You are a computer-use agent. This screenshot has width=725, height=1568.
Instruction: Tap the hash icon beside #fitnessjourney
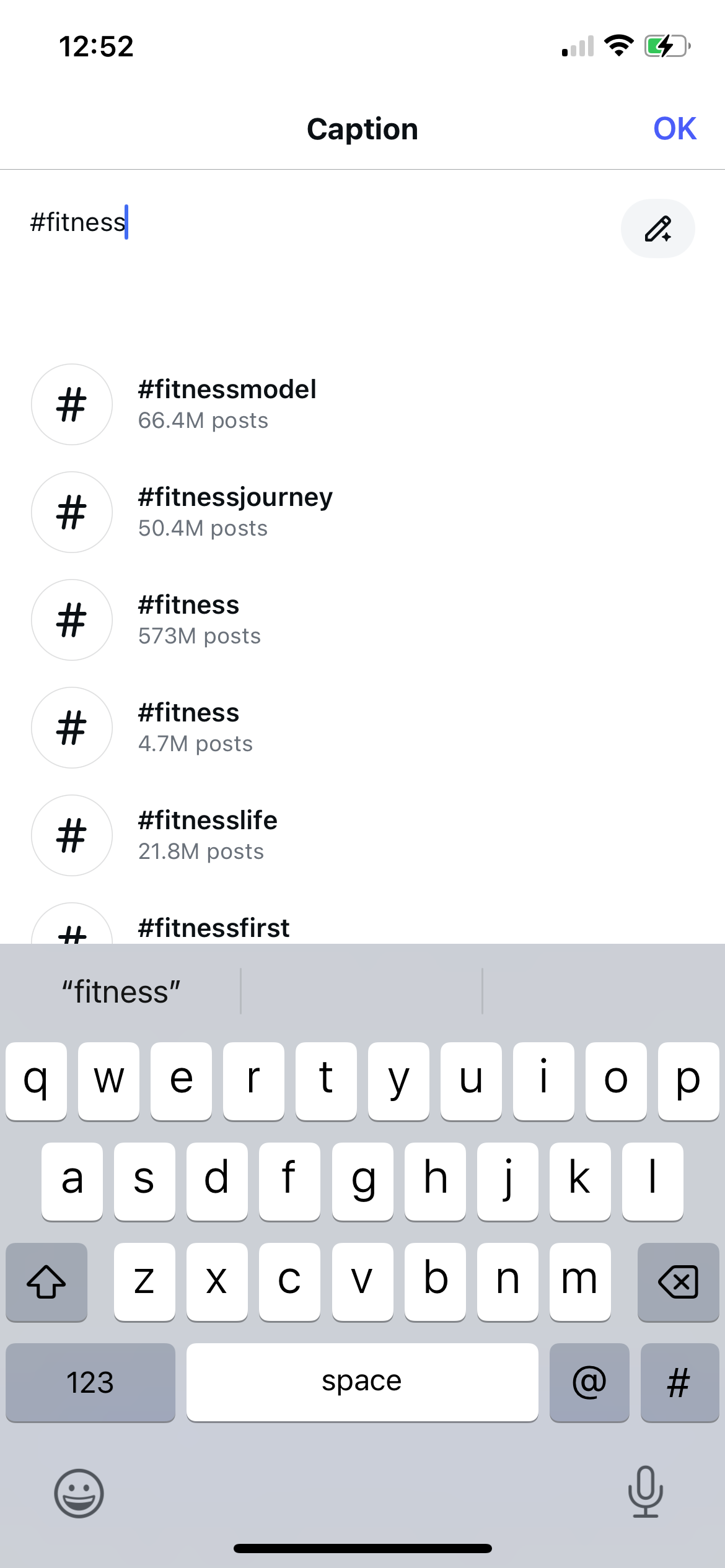[x=72, y=512]
